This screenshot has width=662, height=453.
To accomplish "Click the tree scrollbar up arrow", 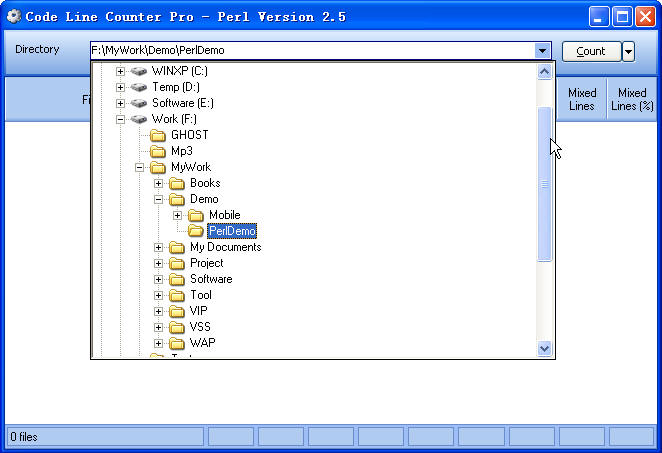I will click(545, 71).
